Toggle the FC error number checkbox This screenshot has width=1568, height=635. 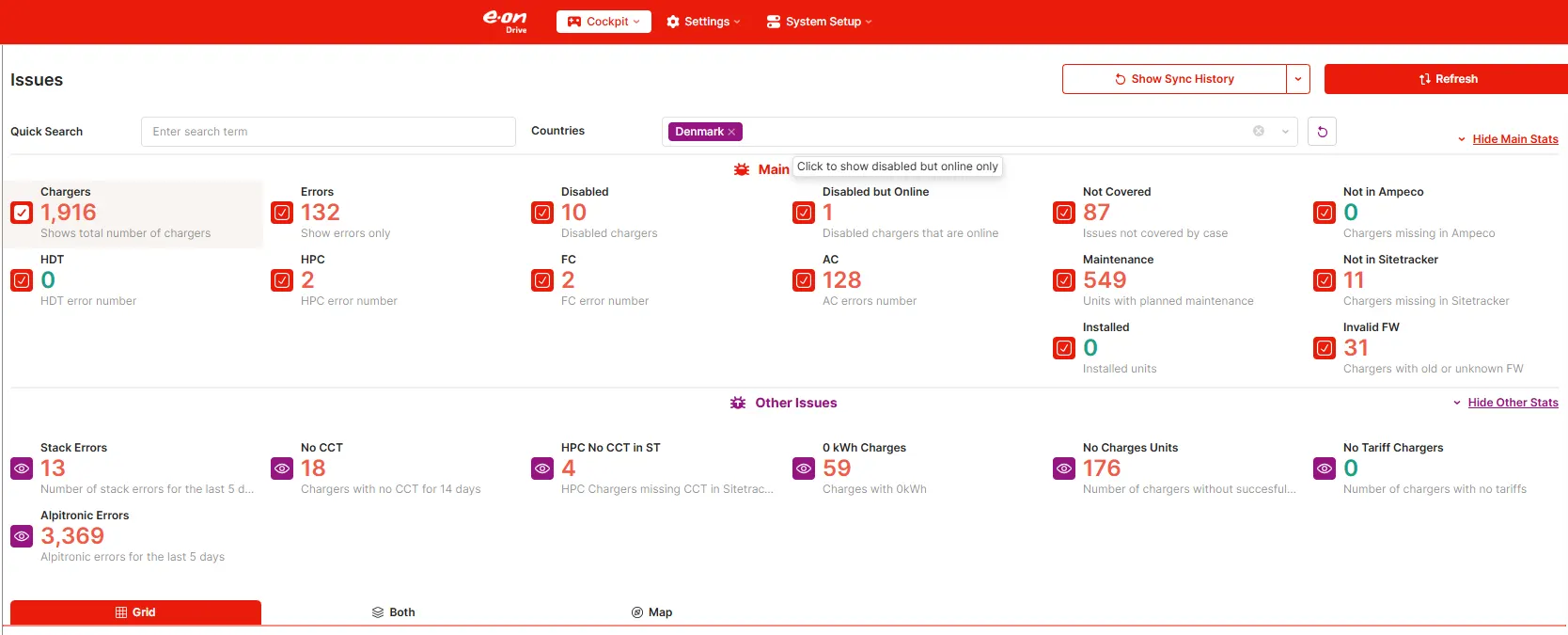click(x=542, y=280)
